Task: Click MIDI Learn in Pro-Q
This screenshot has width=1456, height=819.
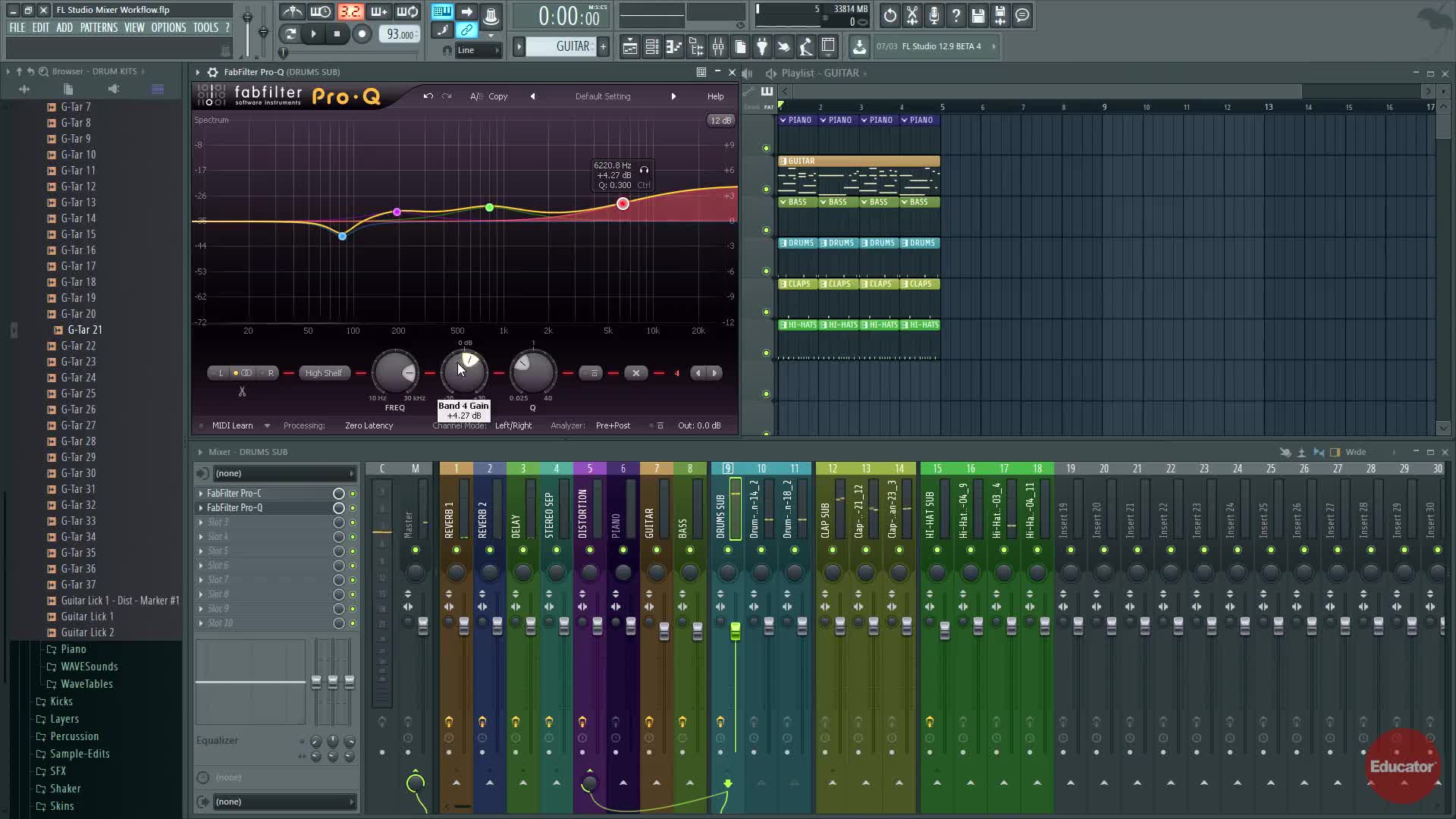Action: point(232,425)
